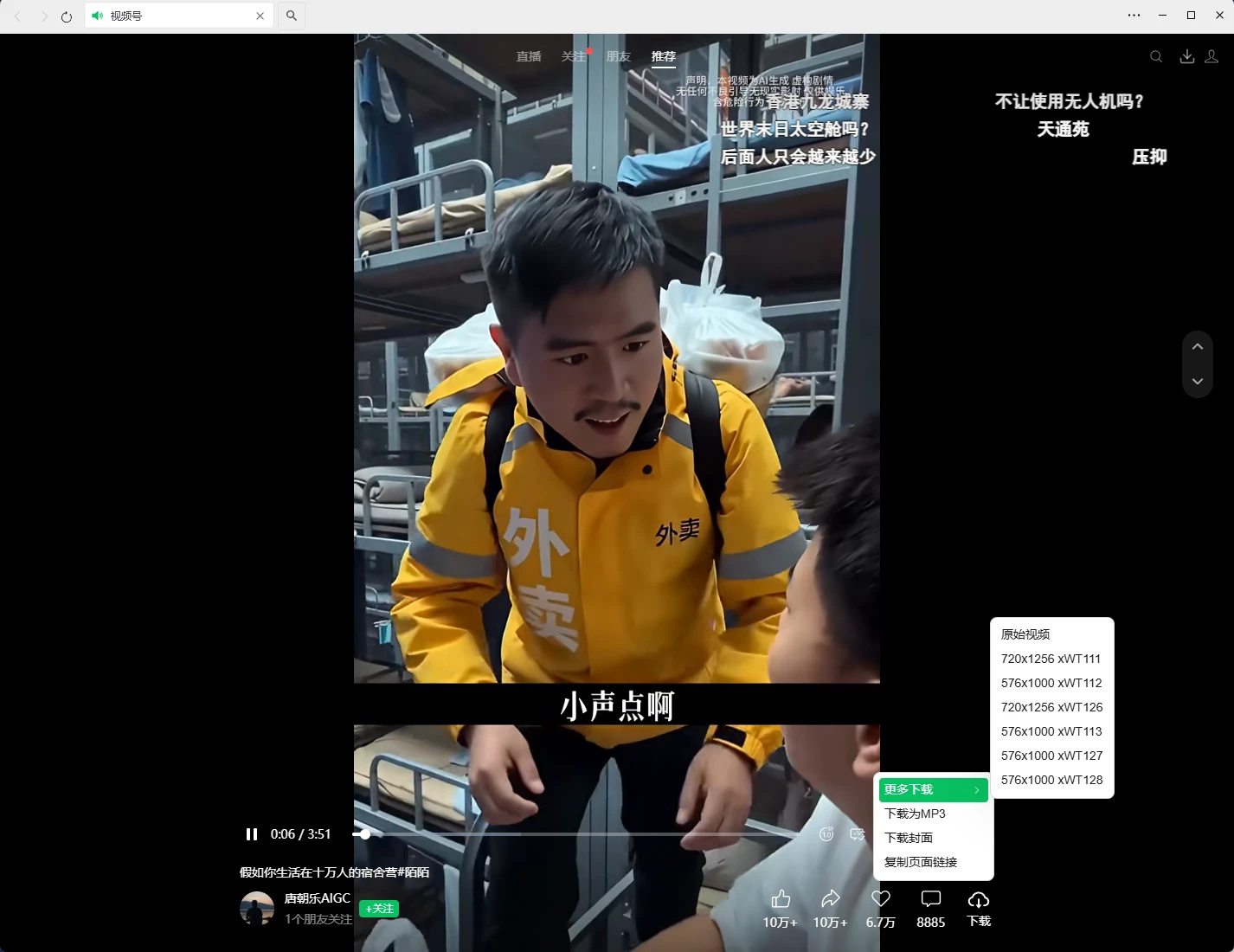This screenshot has width=1234, height=952.
Task: Click the 10万+ like count
Action: 781,923
